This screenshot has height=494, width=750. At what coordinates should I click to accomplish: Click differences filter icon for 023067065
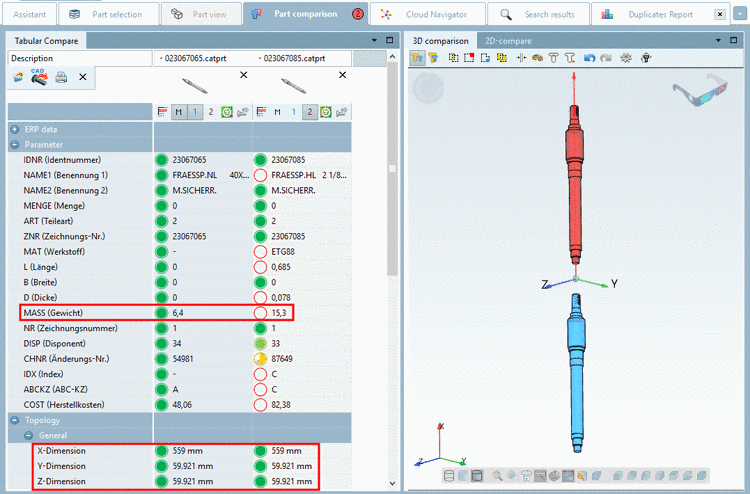point(163,112)
